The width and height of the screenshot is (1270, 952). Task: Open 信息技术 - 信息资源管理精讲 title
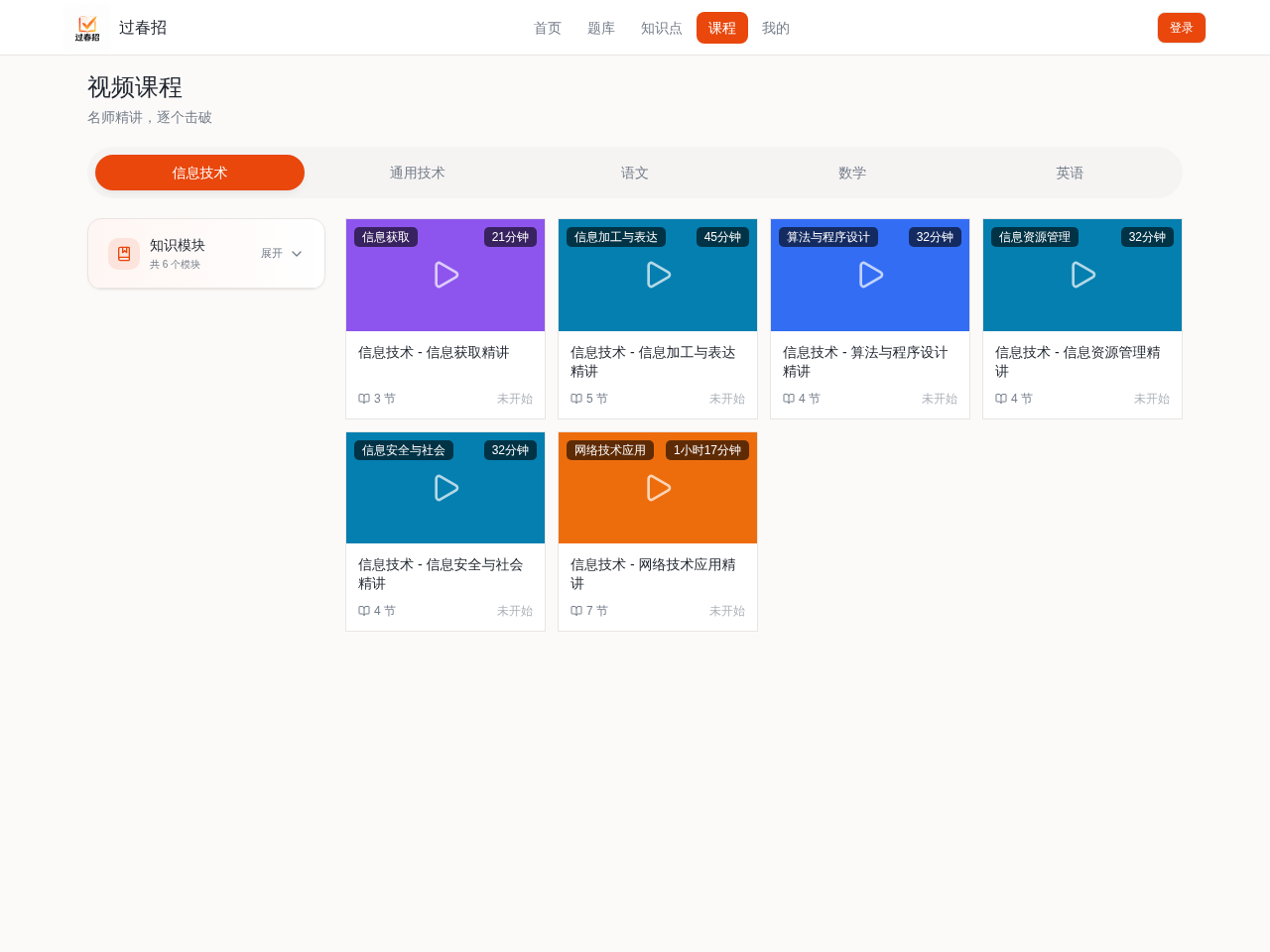1078,362
